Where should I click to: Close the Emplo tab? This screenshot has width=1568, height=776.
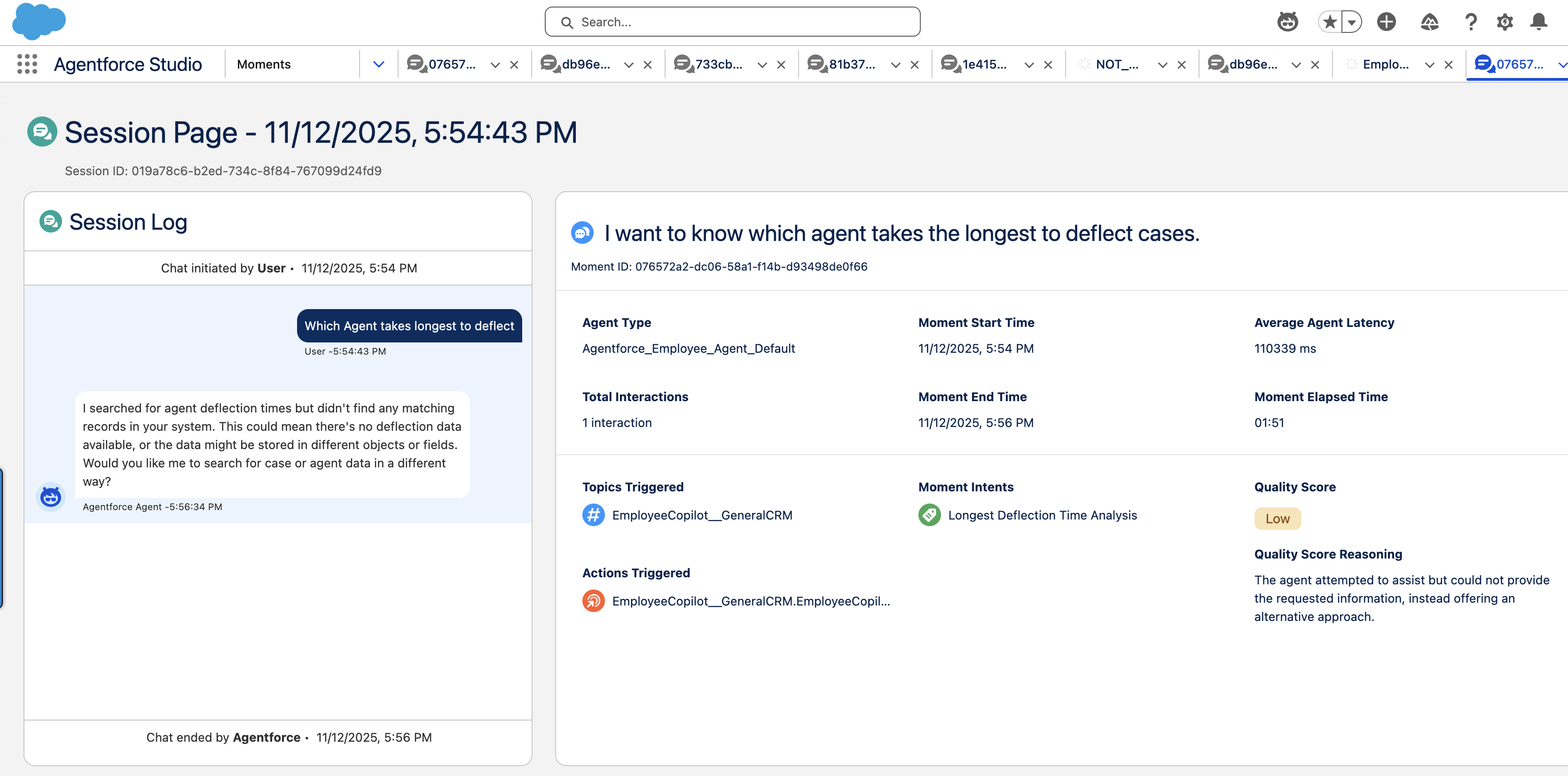point(1449,64)
